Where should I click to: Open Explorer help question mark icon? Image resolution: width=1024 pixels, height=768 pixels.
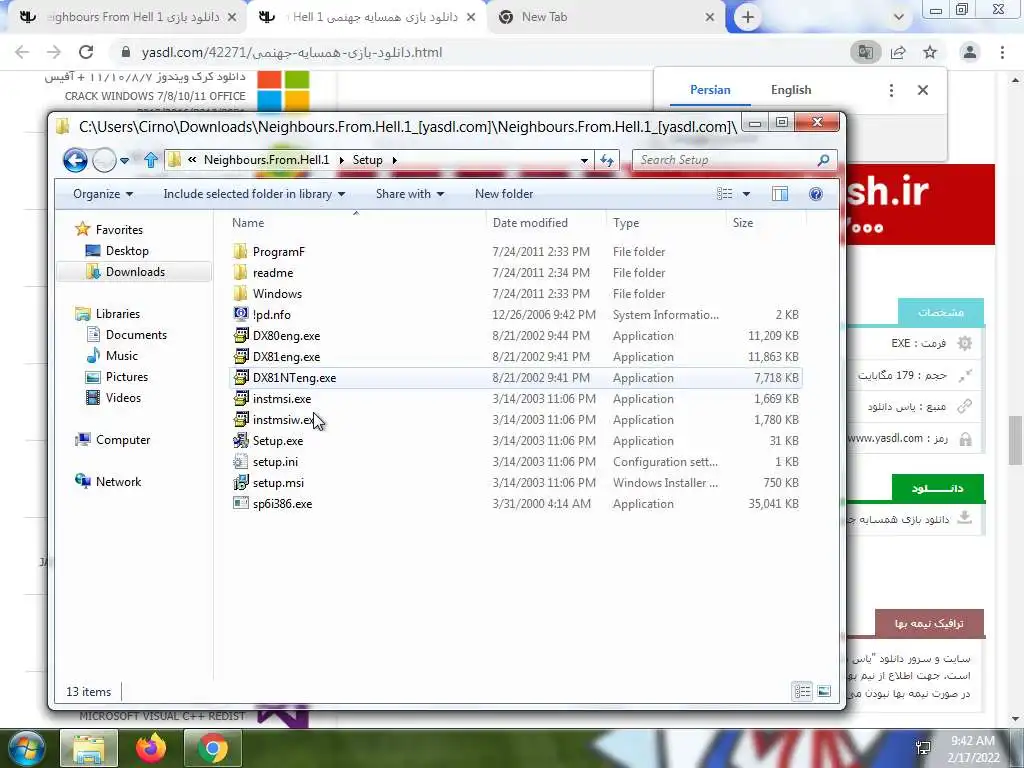coord(816,194)
